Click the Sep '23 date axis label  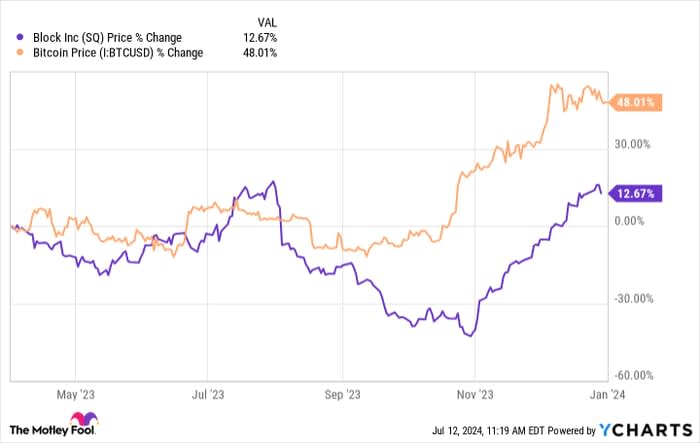pyautogui.click(x=343, y=394)
